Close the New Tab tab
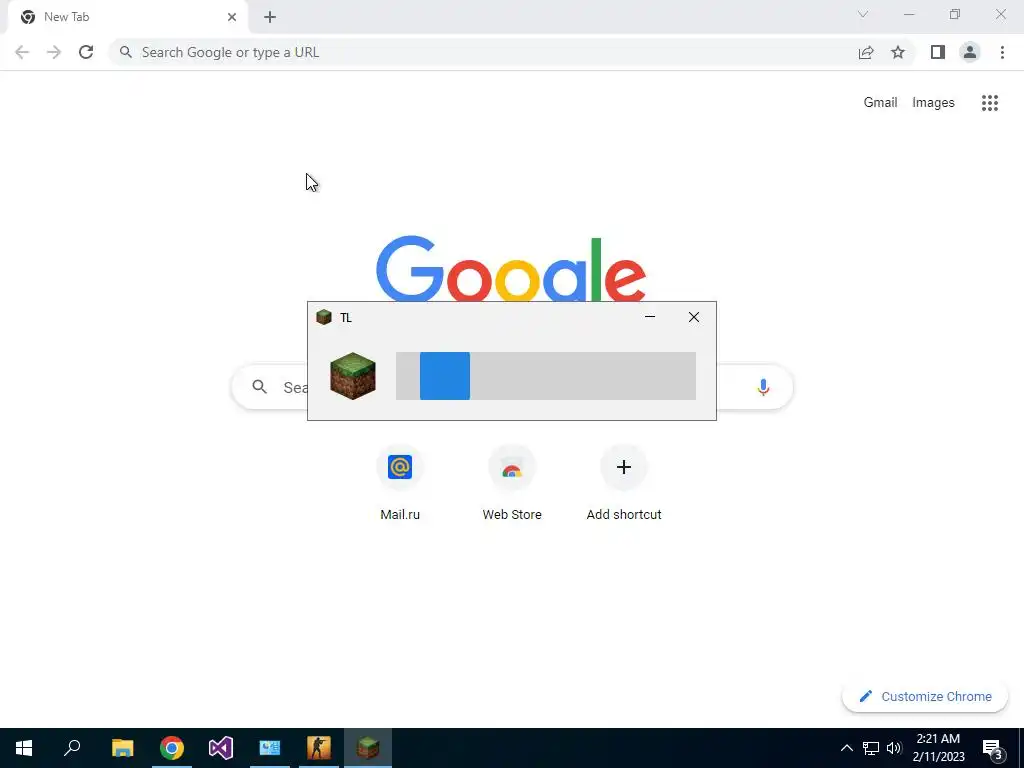The height and width of the screenshot is (768, 1024). tap(232, 17)
